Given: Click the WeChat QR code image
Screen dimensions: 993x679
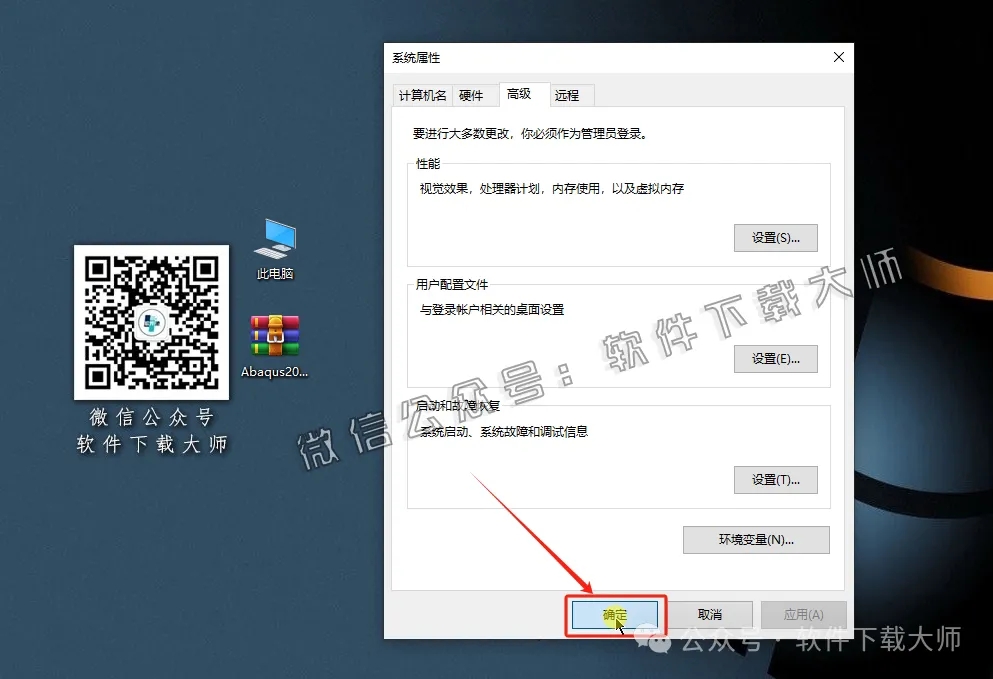Looking at the screenshot, I should (151, 323).
